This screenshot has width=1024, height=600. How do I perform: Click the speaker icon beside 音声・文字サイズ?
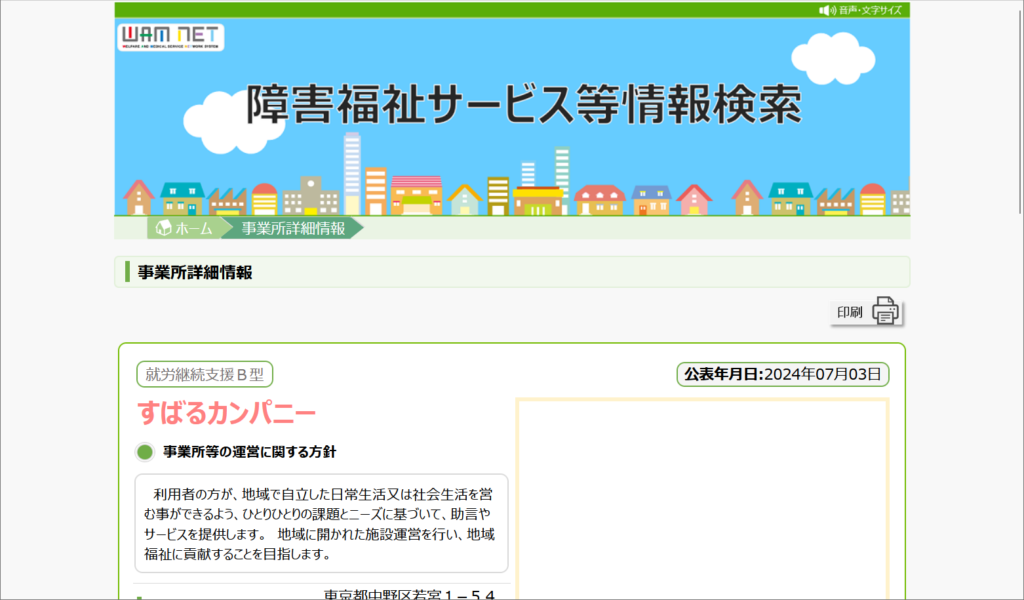tap(826, 10)
